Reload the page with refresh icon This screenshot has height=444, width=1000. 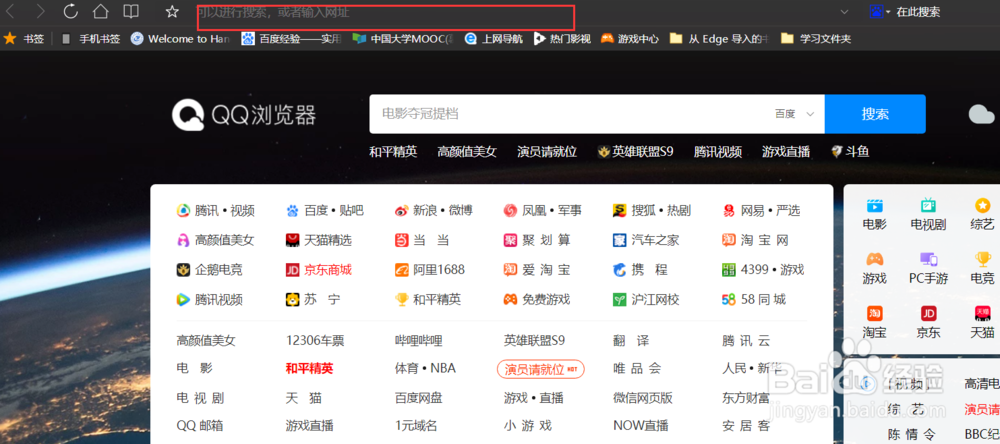tap(70, 11)
